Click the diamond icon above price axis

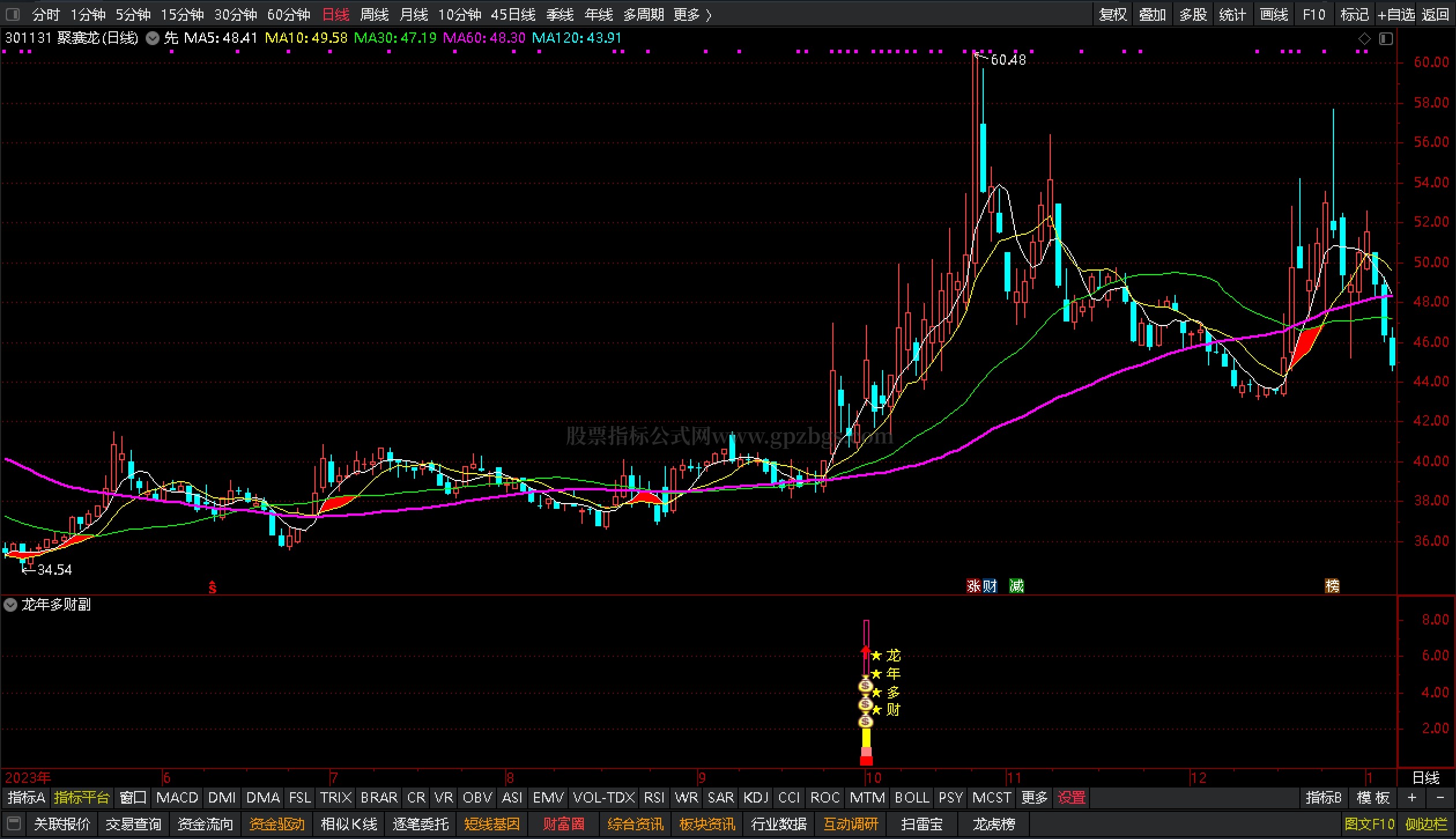click(1364, 39)
